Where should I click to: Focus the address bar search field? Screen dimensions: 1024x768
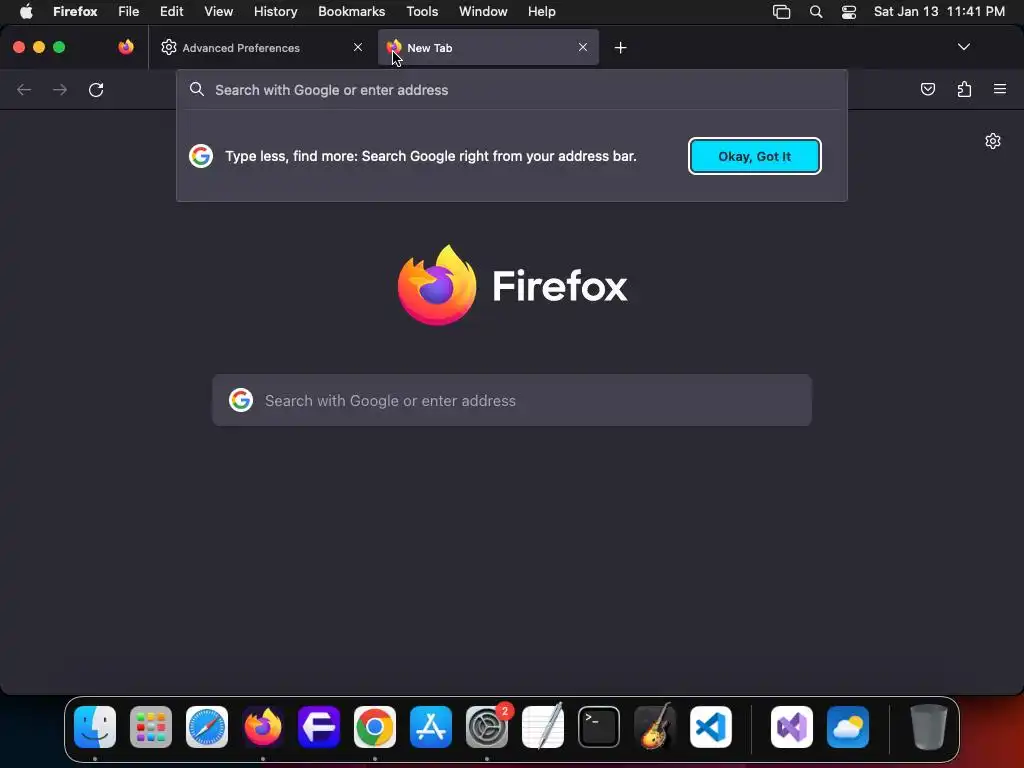point(511,90)
